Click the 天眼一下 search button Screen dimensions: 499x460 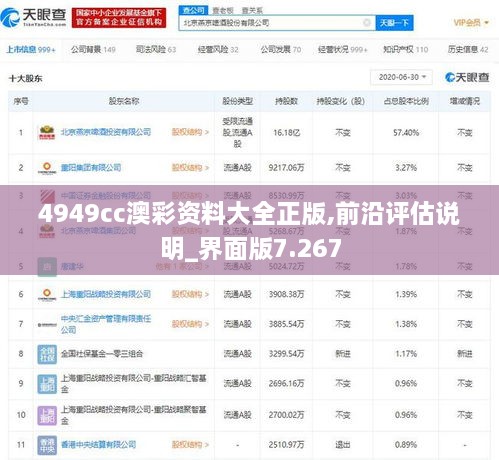coord(394,23)
